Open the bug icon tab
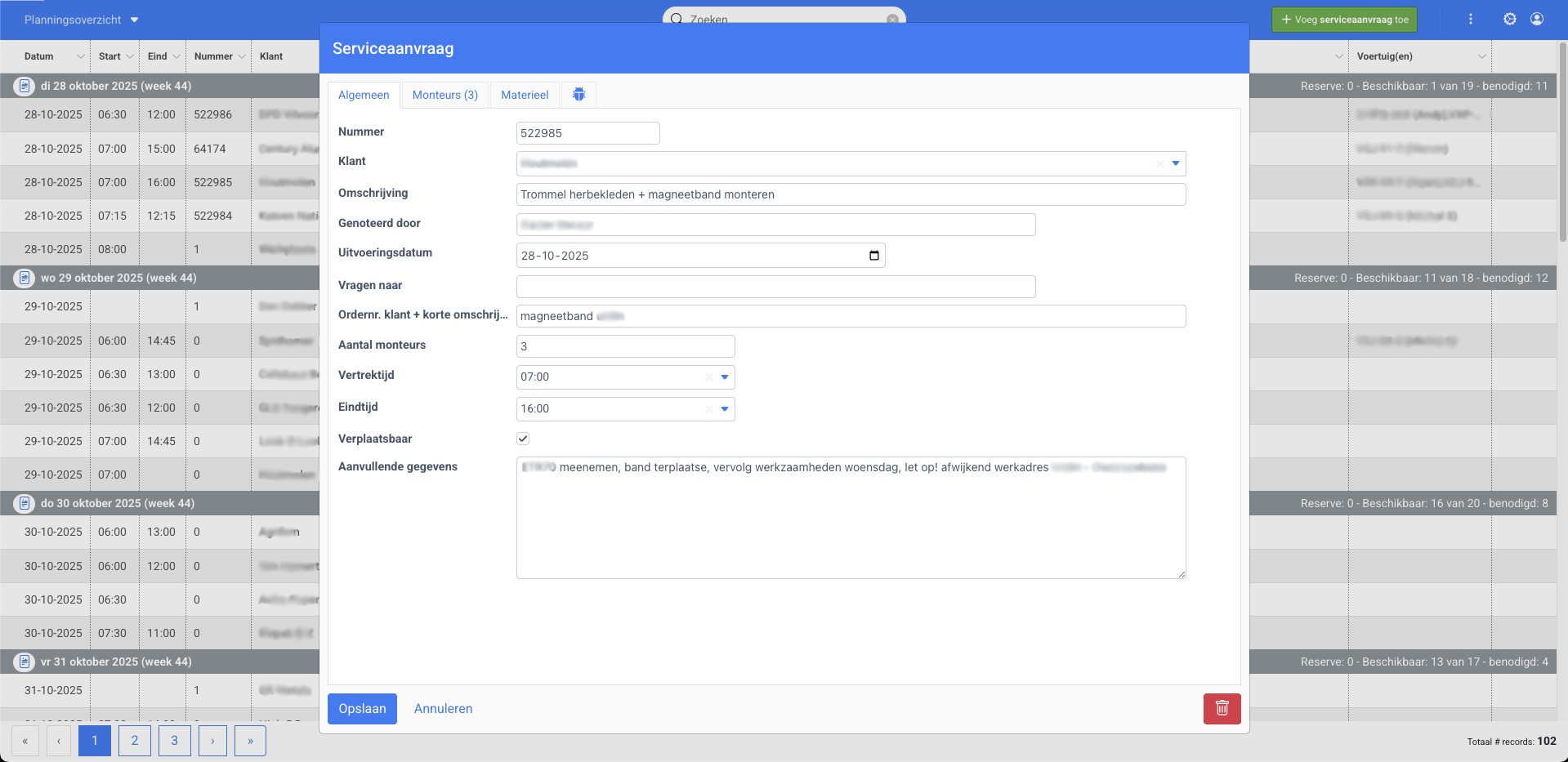 click(x=579, y=95)
